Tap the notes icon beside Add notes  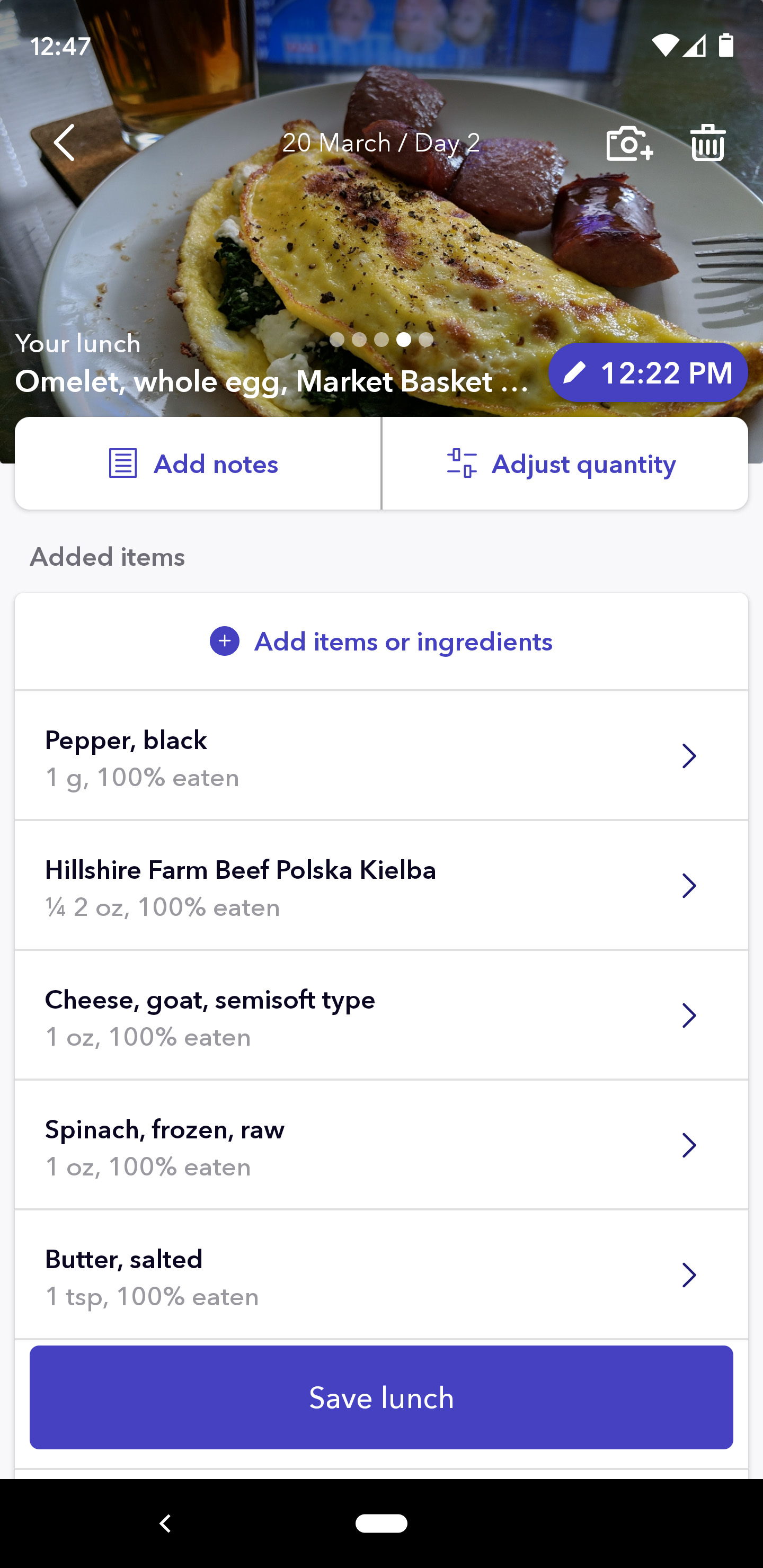[123, 464]
